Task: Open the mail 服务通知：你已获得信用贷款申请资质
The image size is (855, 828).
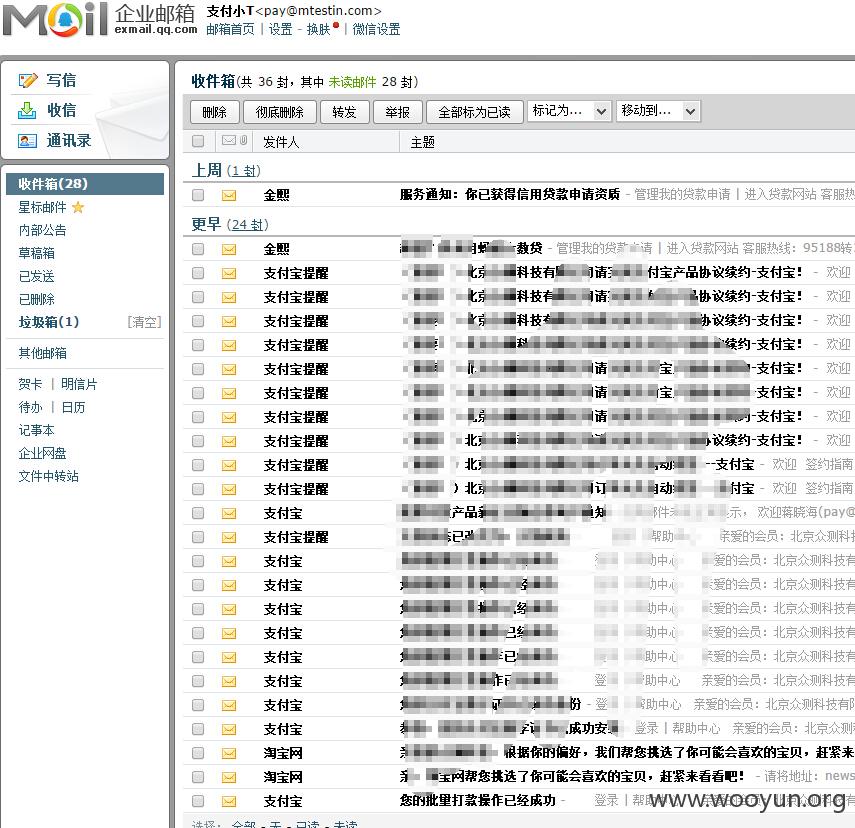Action: (x=510, y=194)
